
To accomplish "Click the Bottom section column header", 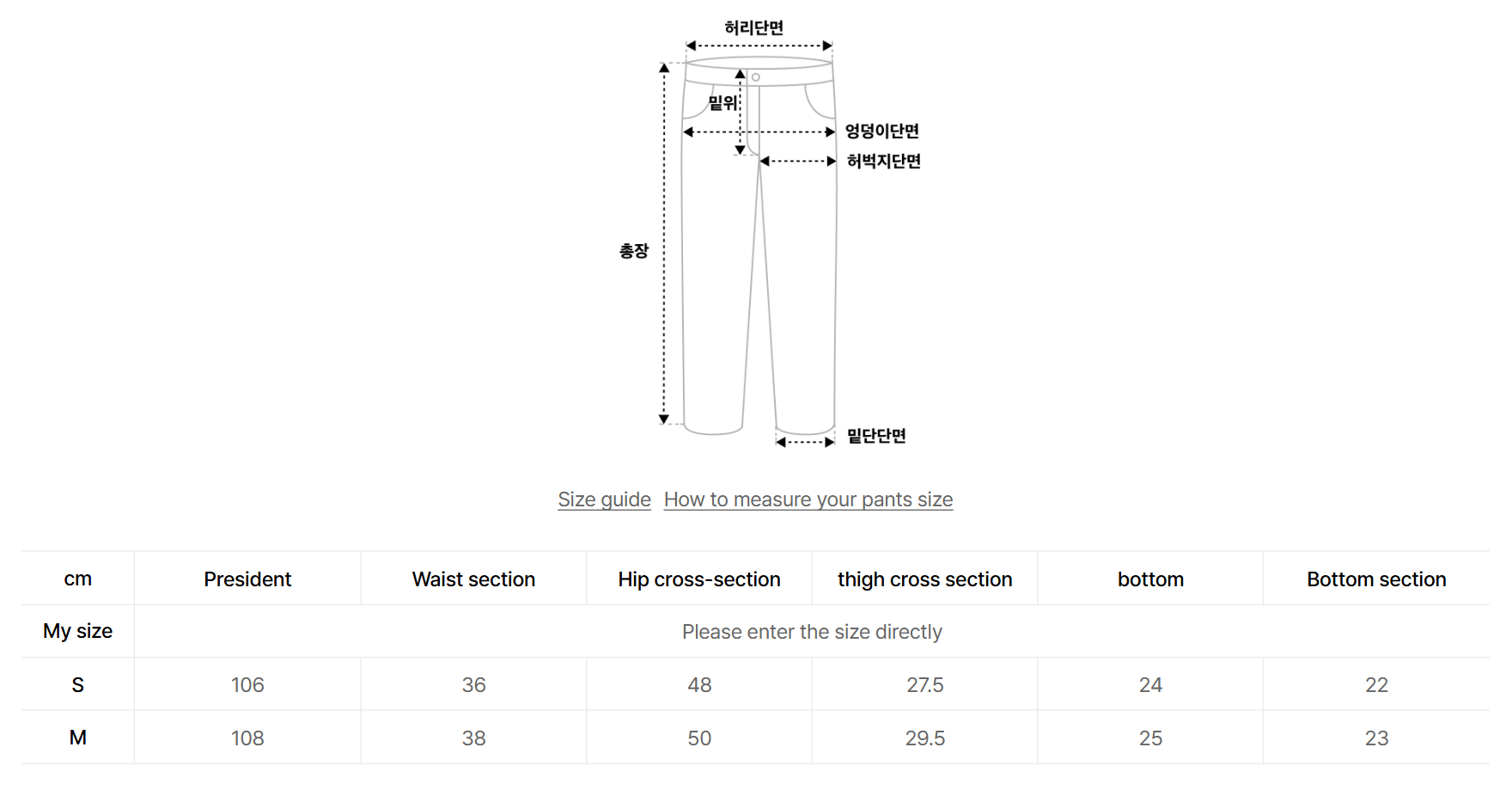I will (x=1376, y=579).
